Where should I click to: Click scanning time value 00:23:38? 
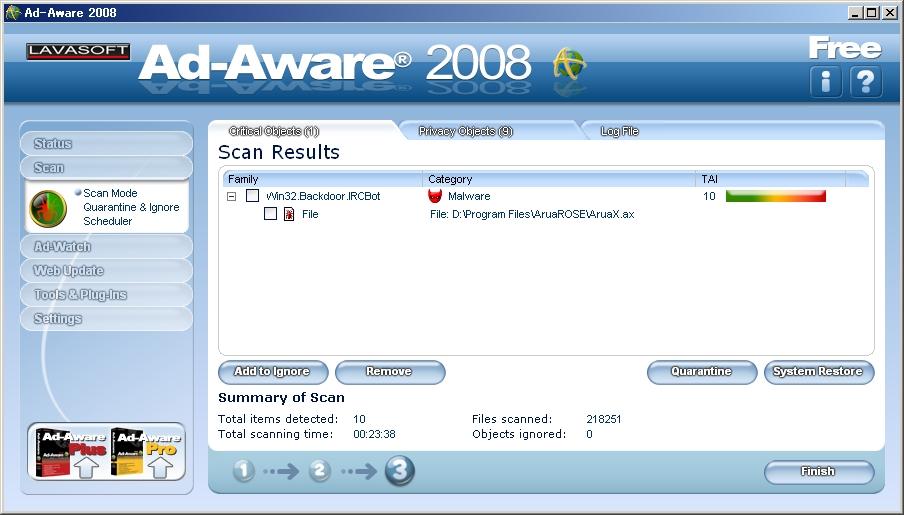(x=374, y=434)
